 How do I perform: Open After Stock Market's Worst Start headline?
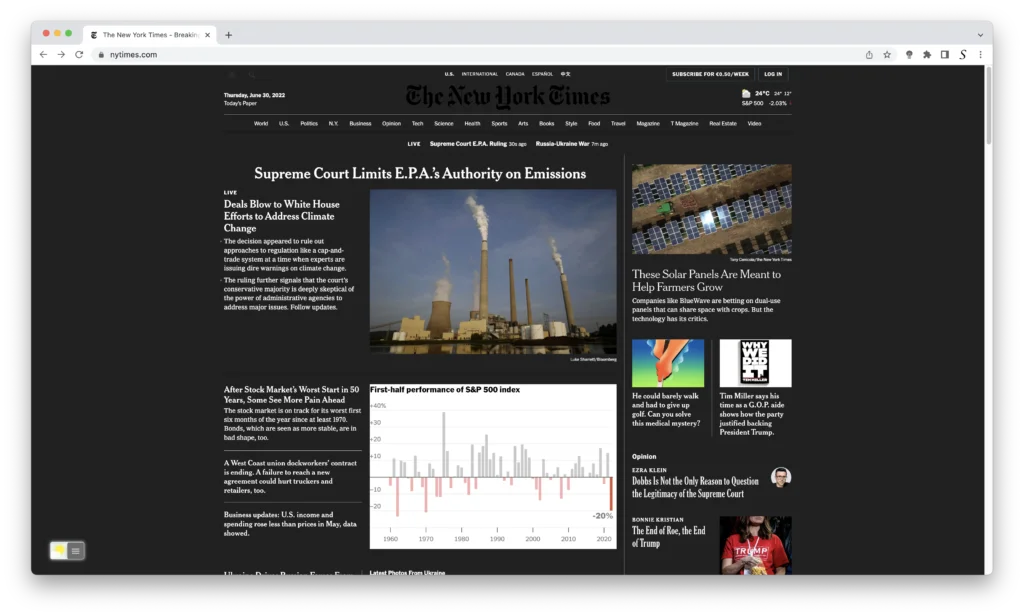[x=291, y=395]
